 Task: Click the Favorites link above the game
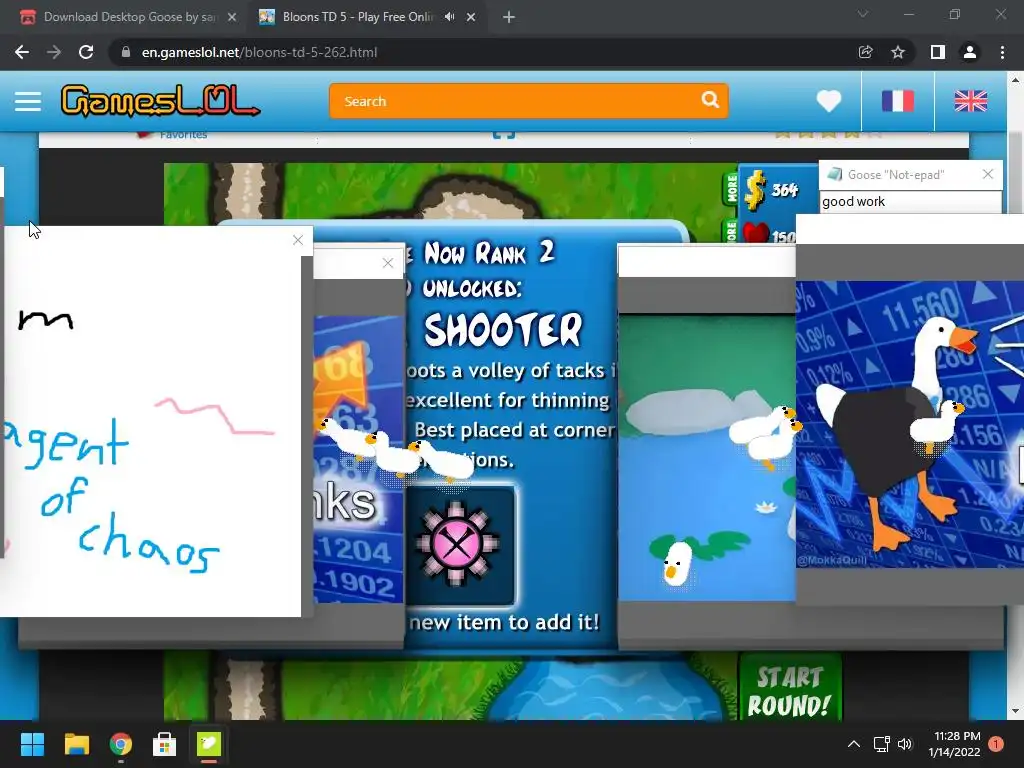coord(183,135)
